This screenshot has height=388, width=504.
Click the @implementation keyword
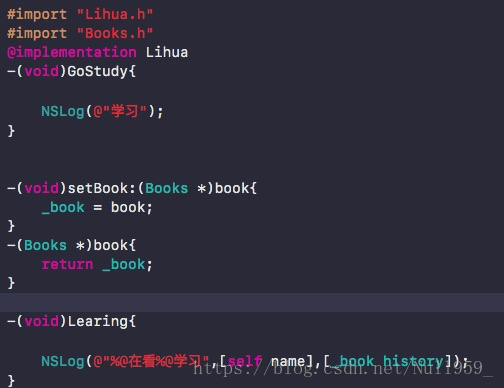click(72, 53)
